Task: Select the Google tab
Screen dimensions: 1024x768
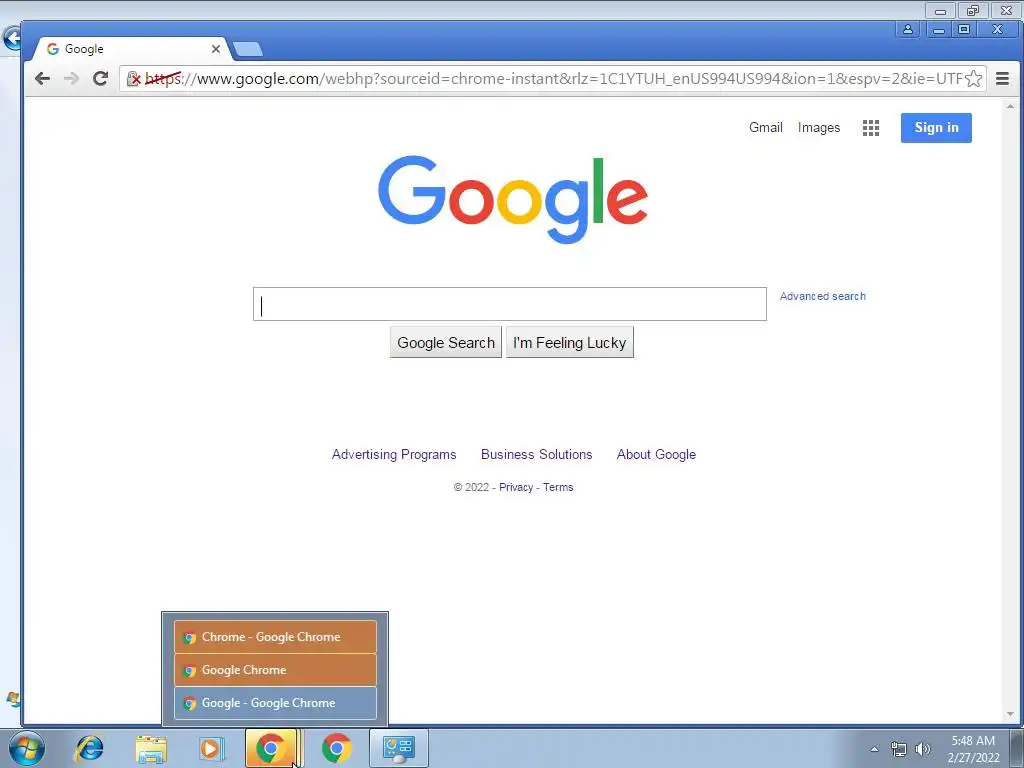Action: pos(131,49)
